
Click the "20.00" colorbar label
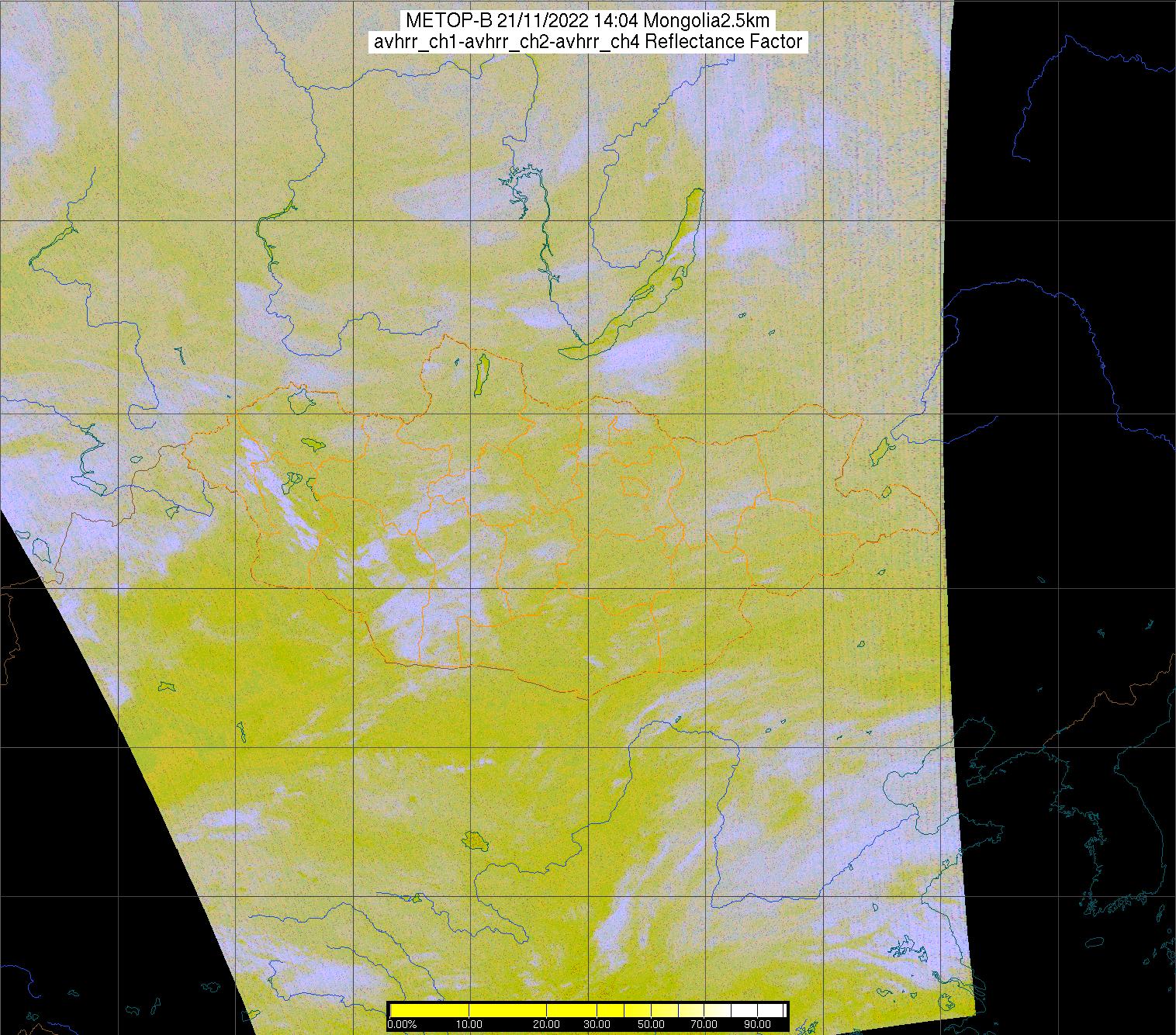coord(547,1024)
